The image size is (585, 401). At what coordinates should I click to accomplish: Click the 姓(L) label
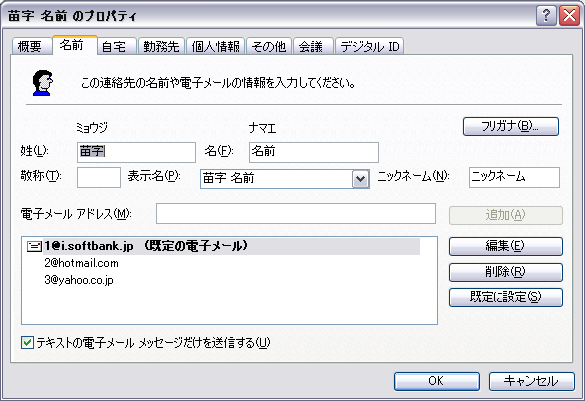[34, 151]
